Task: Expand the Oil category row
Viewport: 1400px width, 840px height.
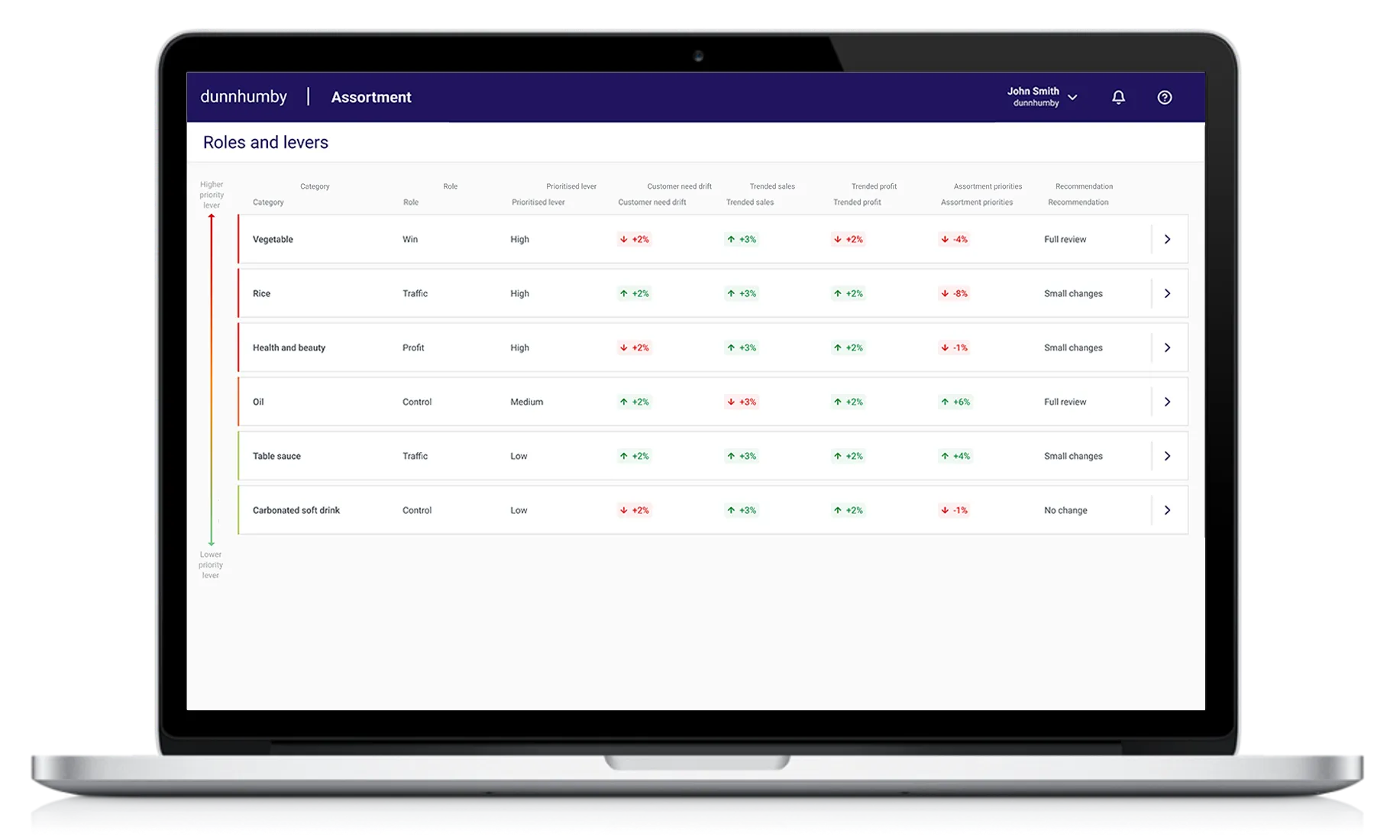Action: 1167,401
